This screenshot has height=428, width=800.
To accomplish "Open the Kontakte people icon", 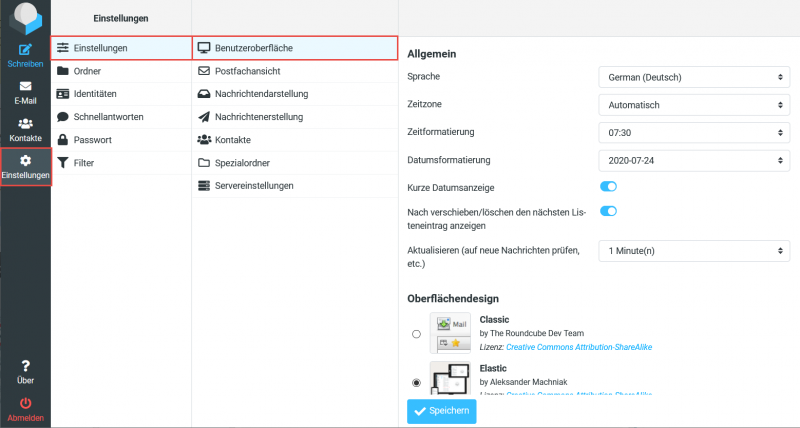I will (x=25, y=124).
